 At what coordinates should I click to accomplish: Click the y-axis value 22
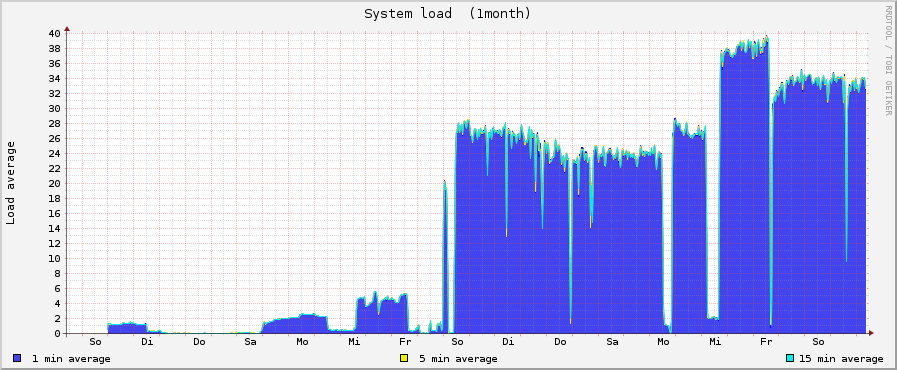pyautogui.click(x=54, y=169)
